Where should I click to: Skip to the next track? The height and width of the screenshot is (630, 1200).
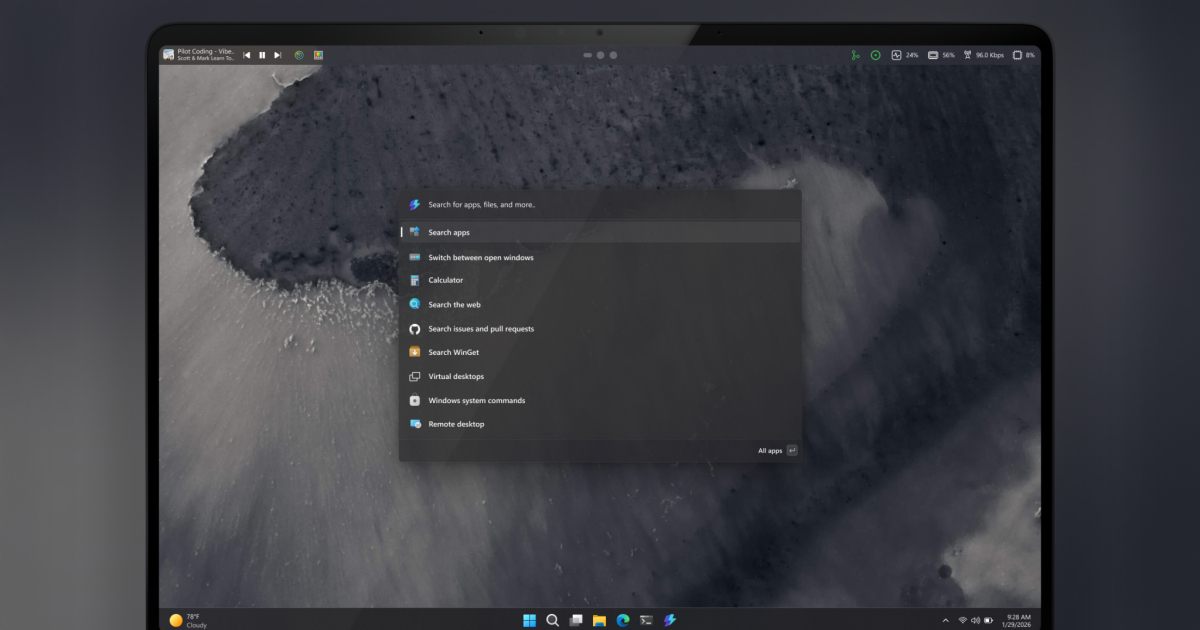(277, 55)
